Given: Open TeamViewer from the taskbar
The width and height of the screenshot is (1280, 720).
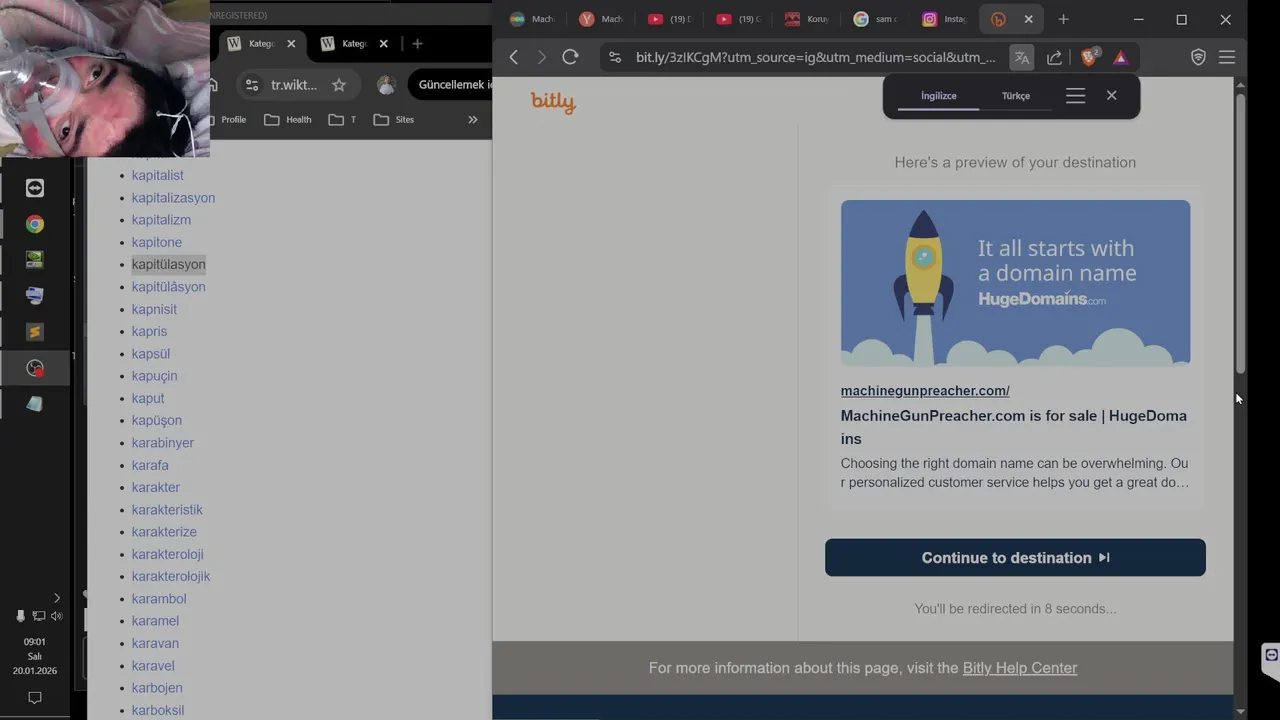Looking at the screenshot, I should (x=35, y=188).
